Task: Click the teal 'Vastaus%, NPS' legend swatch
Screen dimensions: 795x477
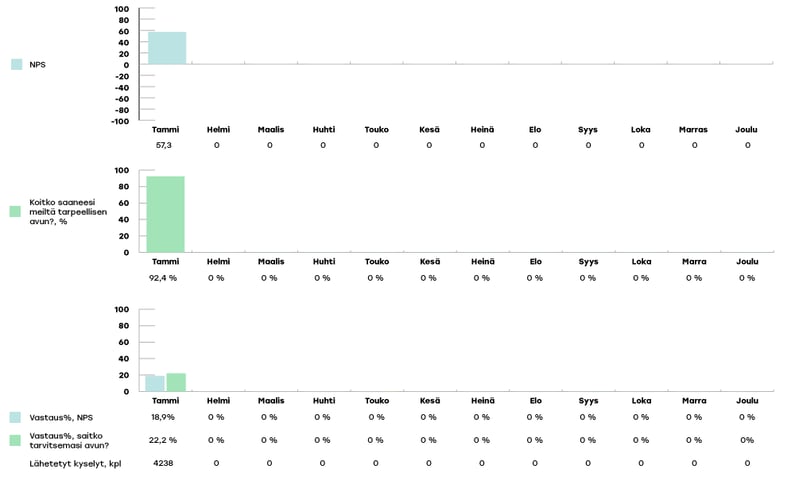Action: click(16, 417)
